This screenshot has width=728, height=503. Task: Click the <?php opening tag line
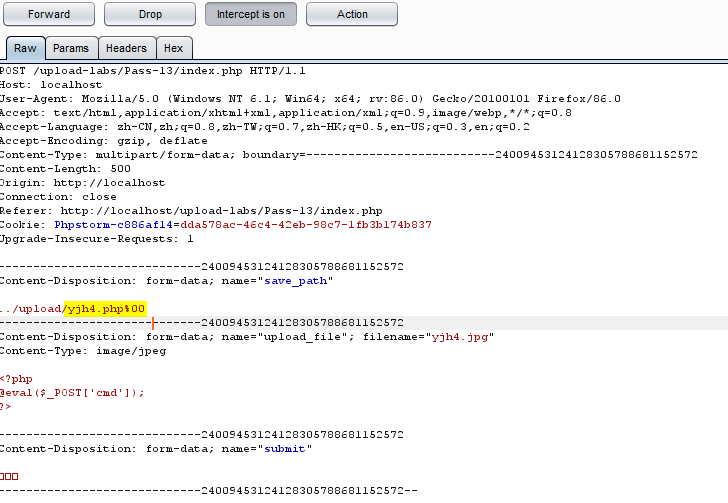point(16,379)
